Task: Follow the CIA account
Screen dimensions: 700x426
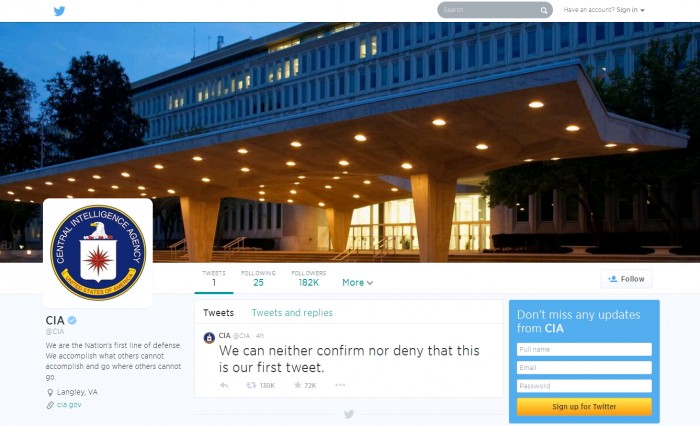Action: click(626, 279)
